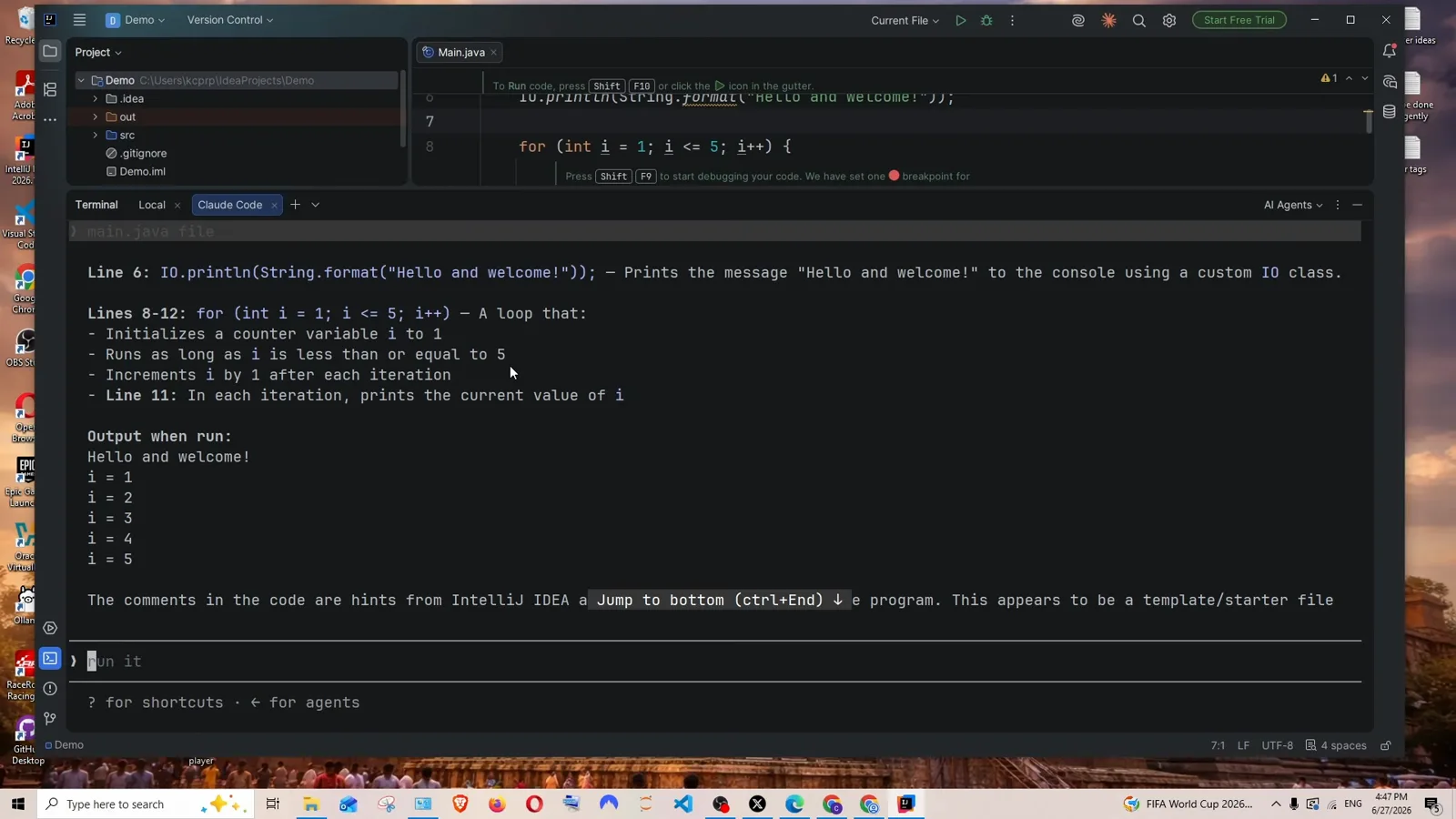
Task: Open the Claude Code starburst icon in toolbar
Action: tap(1108, 20)
